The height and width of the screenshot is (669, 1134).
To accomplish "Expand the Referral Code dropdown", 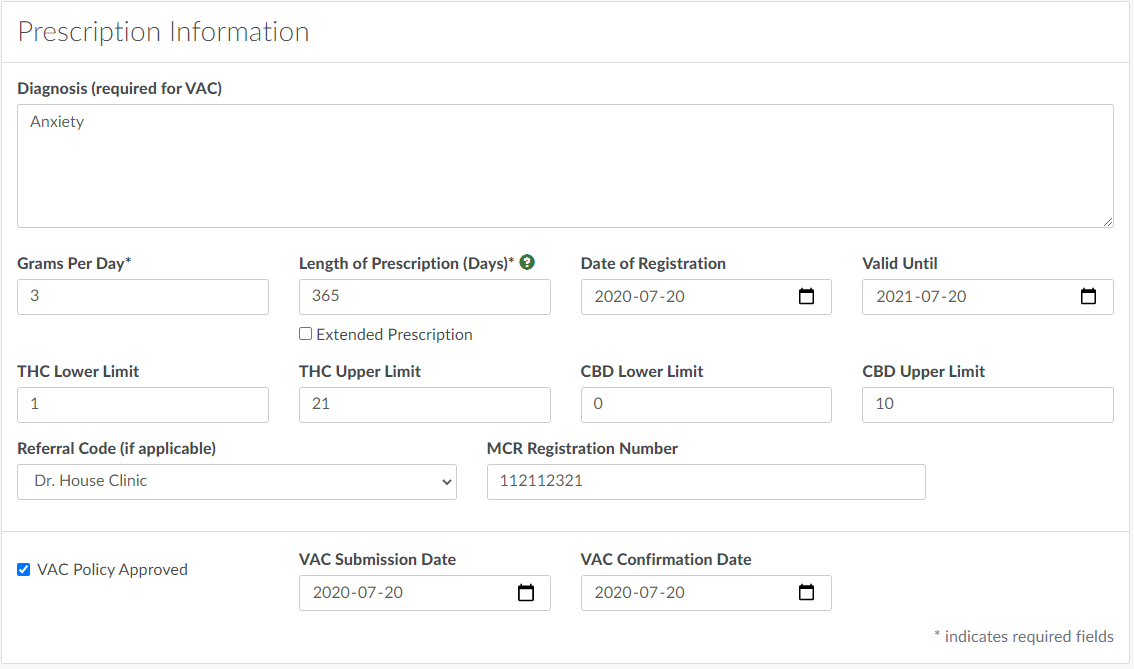I will coord(236,481).
